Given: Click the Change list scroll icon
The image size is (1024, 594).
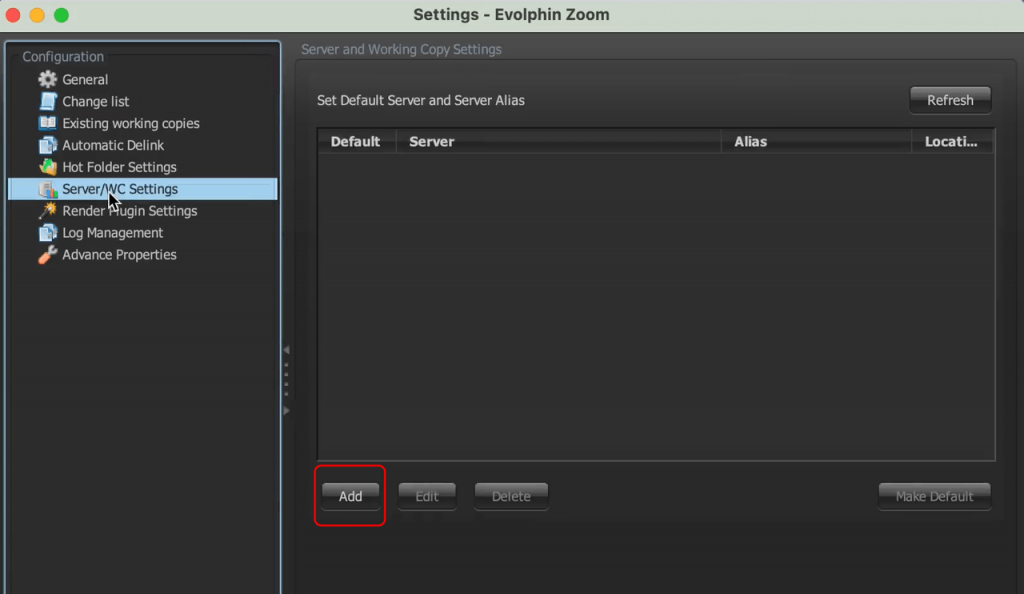Looking at the screenshot, I should pos(48,101).
